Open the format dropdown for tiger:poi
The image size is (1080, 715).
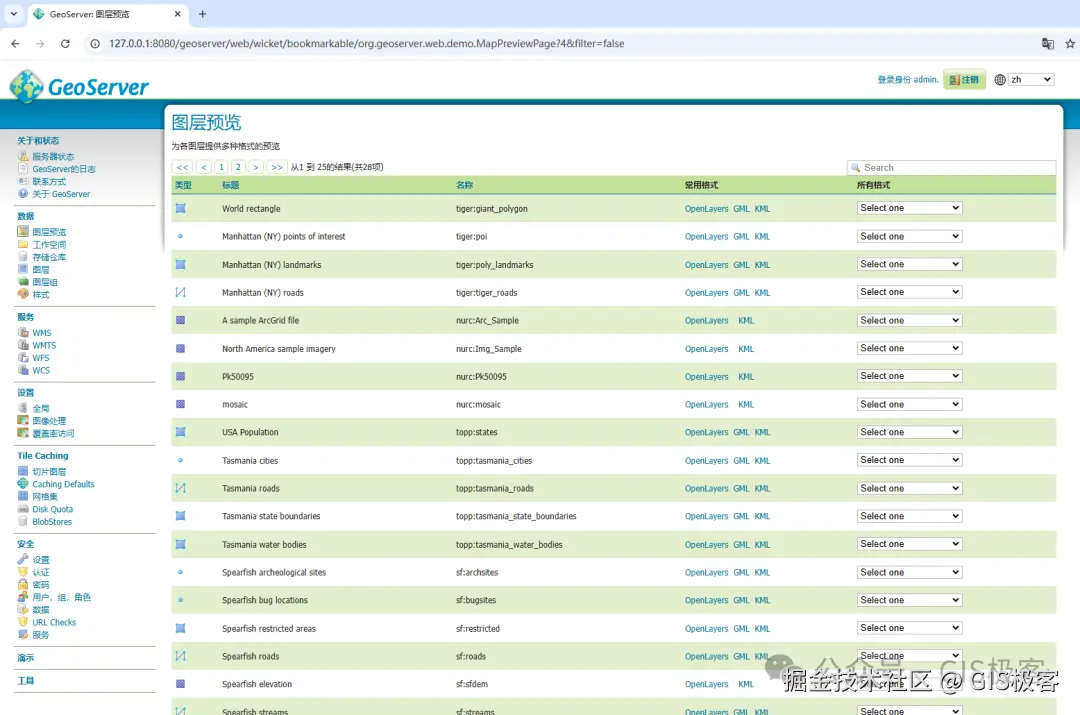tap(909, 236)
